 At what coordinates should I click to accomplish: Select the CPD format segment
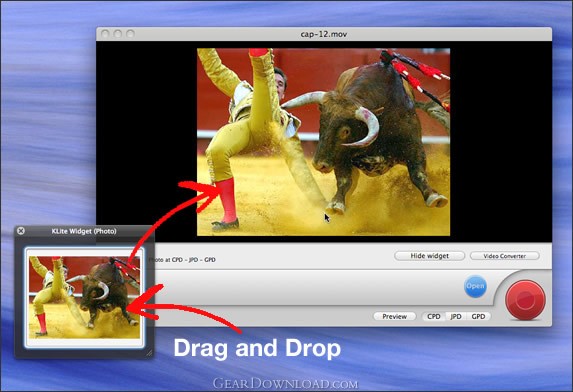(x=434, y=316)
